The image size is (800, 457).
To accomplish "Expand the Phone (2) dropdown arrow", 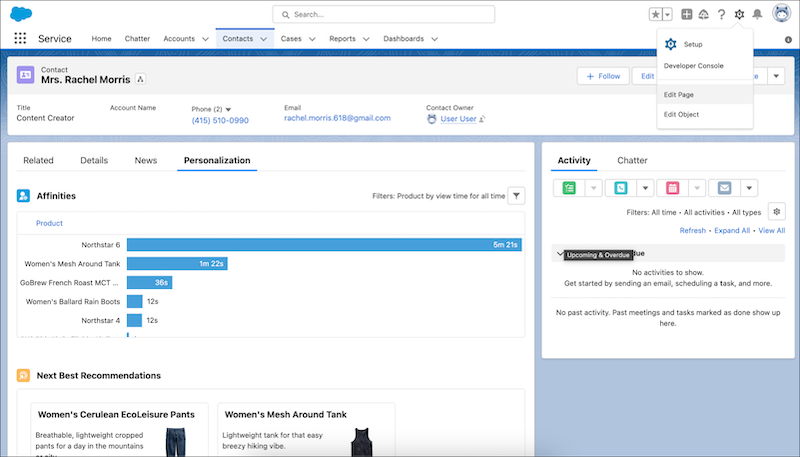I will 228,109.
